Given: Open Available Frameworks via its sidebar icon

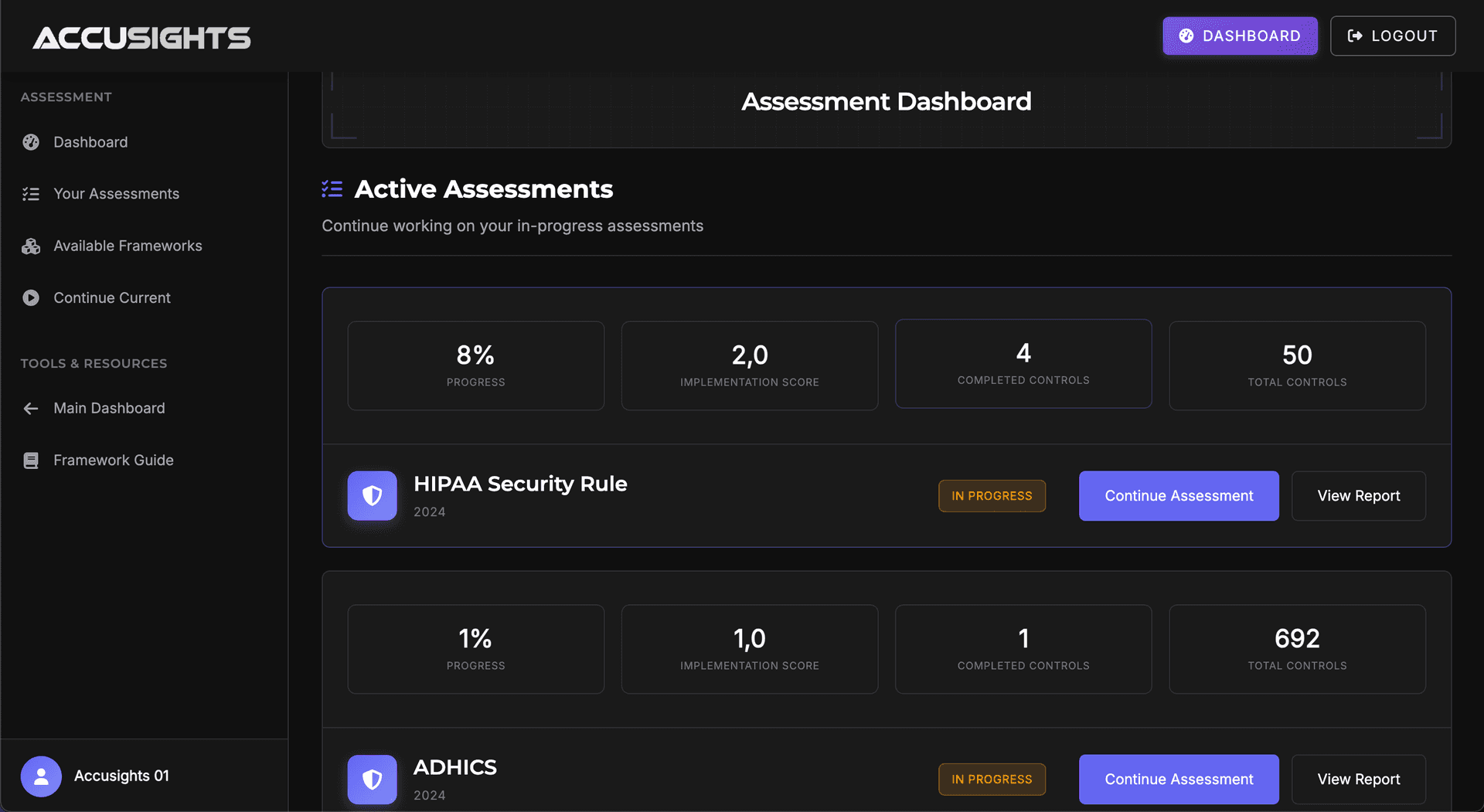Looking at the screenshot, I should click(31, 246).
